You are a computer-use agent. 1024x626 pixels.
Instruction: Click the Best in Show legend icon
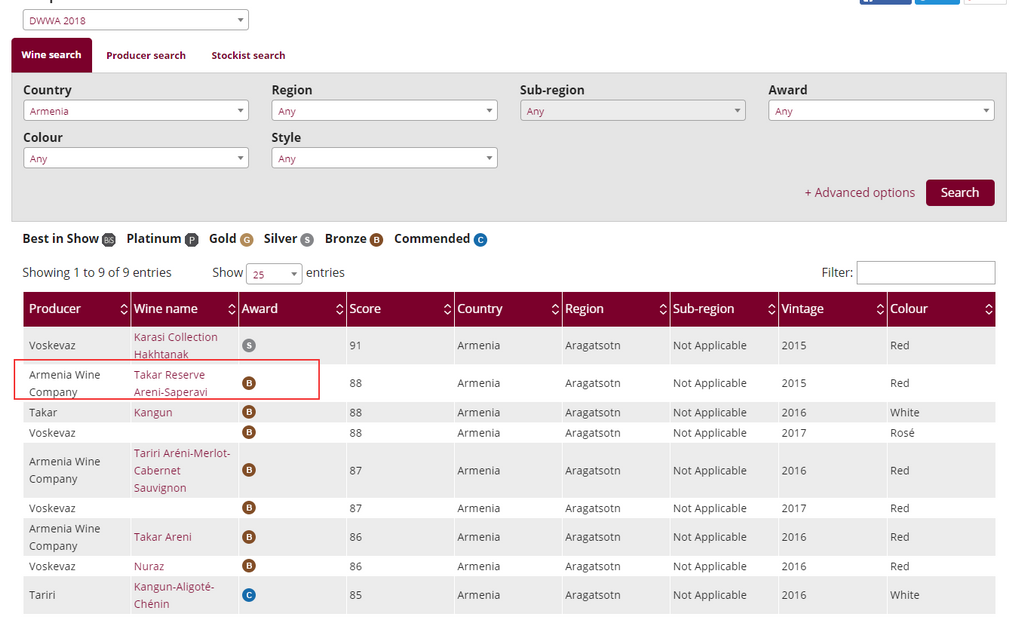click(x=109, y=240)
